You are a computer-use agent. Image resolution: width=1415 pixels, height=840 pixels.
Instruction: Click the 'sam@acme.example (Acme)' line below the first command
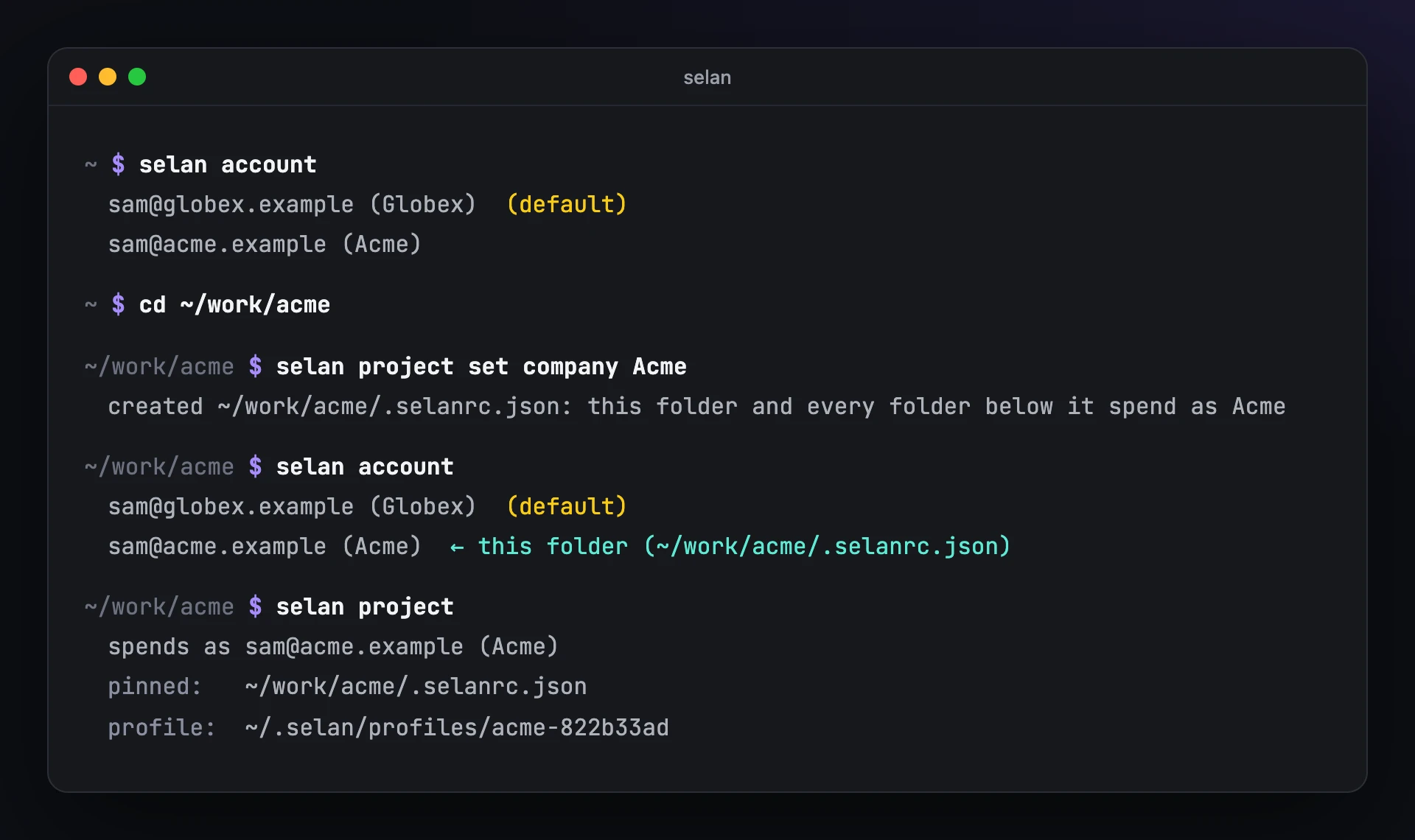click(x=265, y=244)
